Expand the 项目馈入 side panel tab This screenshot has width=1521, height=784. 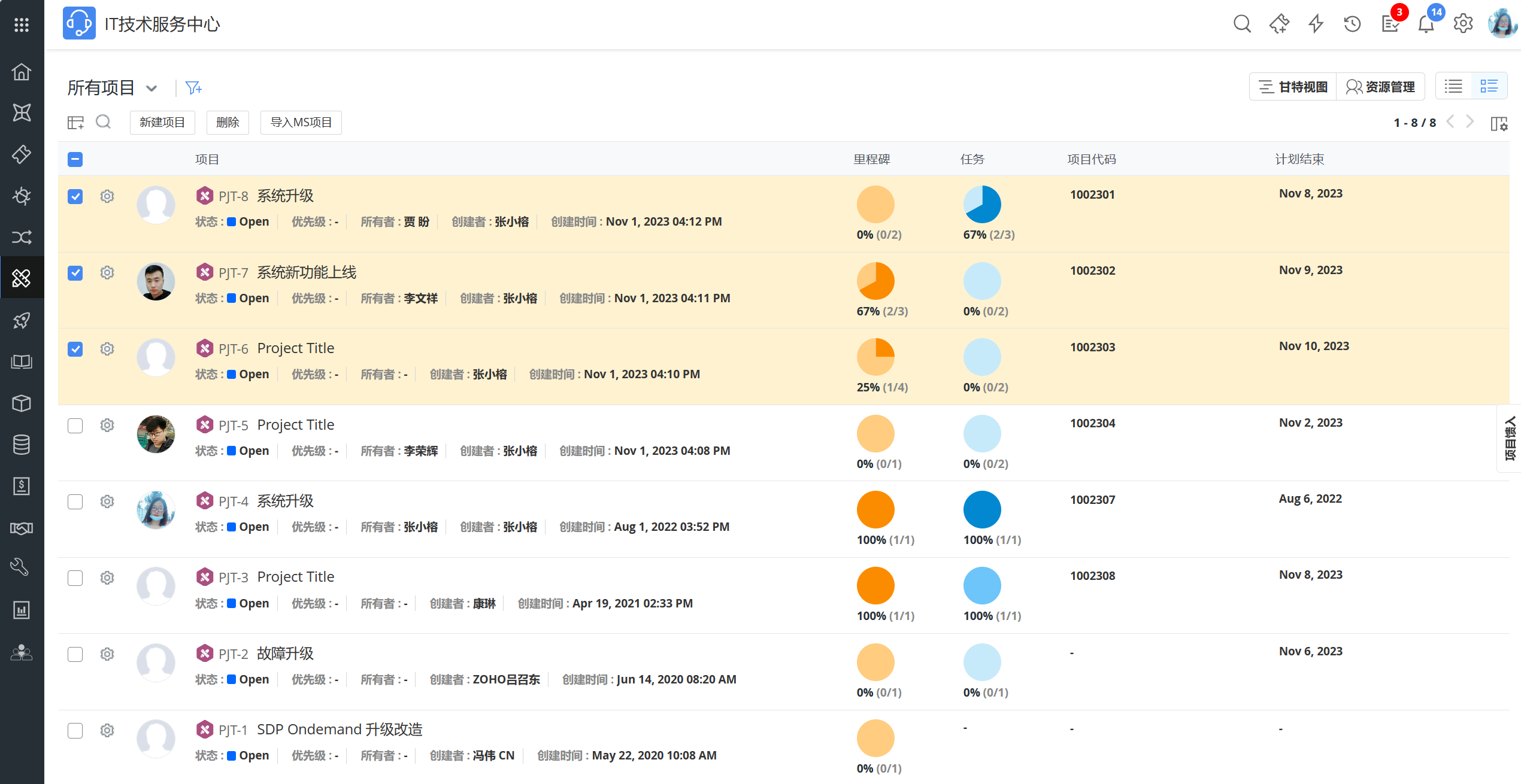1510,438
